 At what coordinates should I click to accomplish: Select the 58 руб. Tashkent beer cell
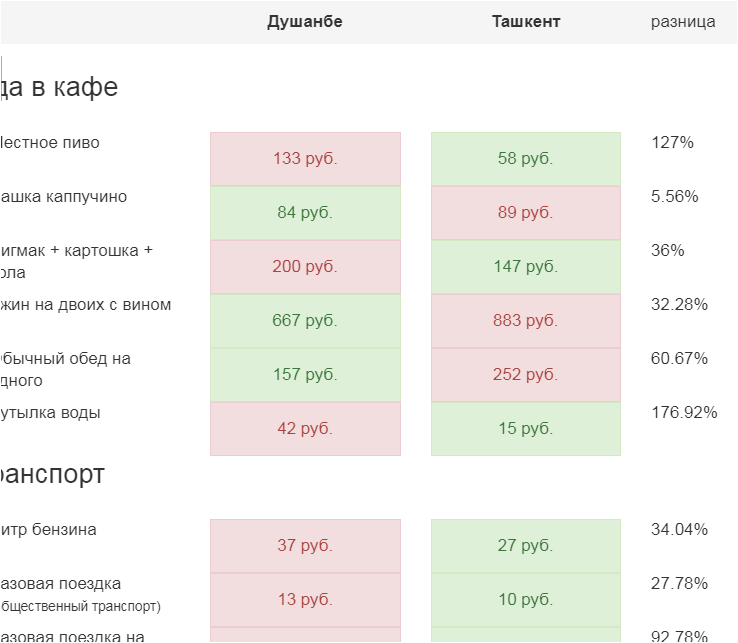(526, 159)
